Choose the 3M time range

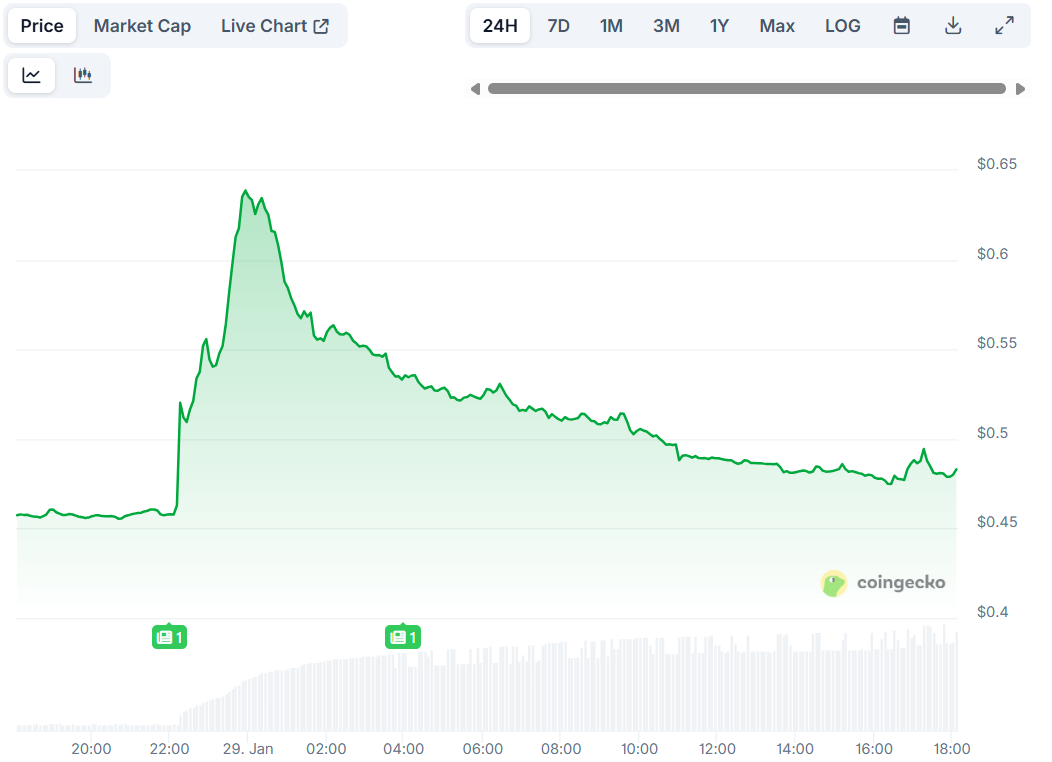666,26
